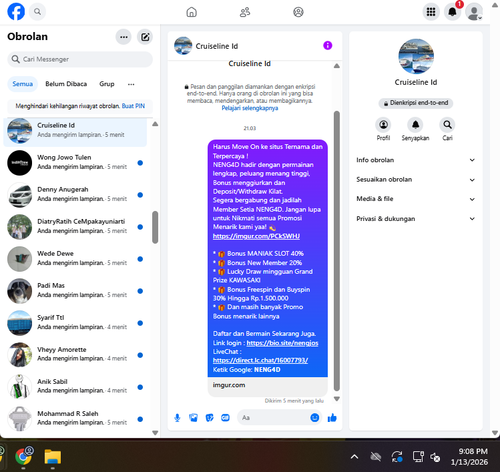Go to the Home feed icon
The height and width of the screenshot is (472, 500).
coord(191,12)
